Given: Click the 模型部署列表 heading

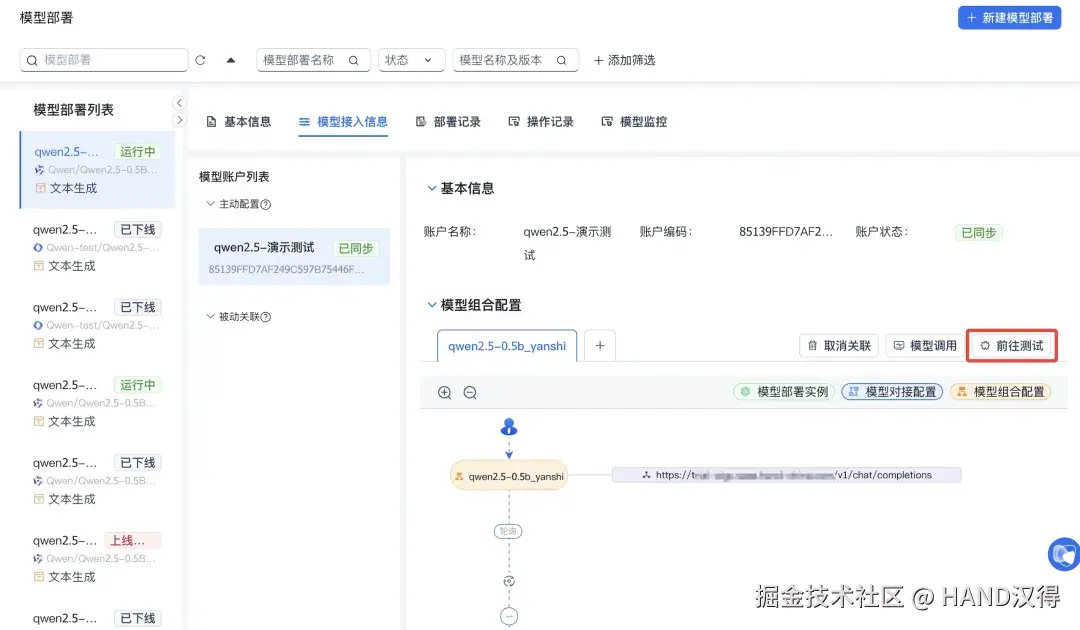Looking at the screenshot, I should coord(73,109).
